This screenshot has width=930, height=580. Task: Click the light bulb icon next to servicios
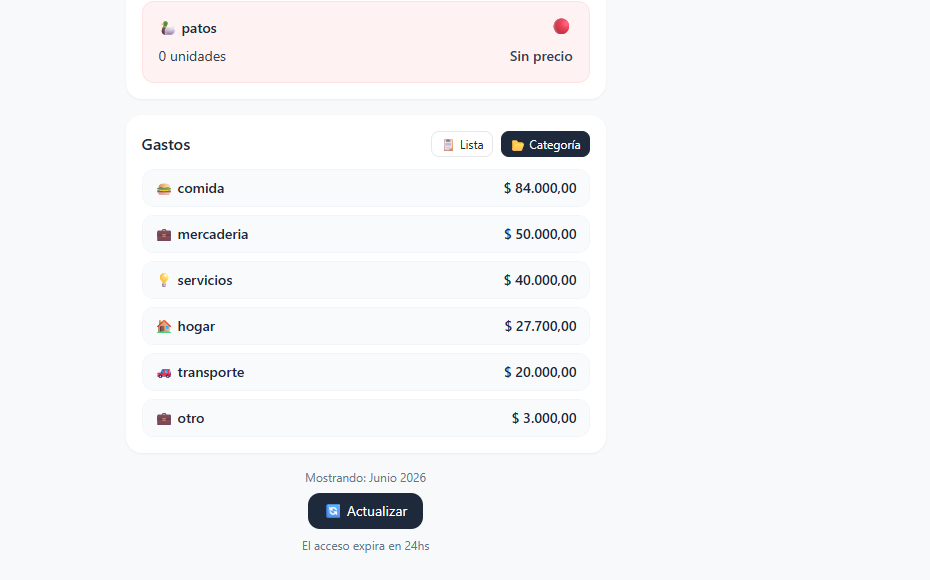tap(164, 281)
